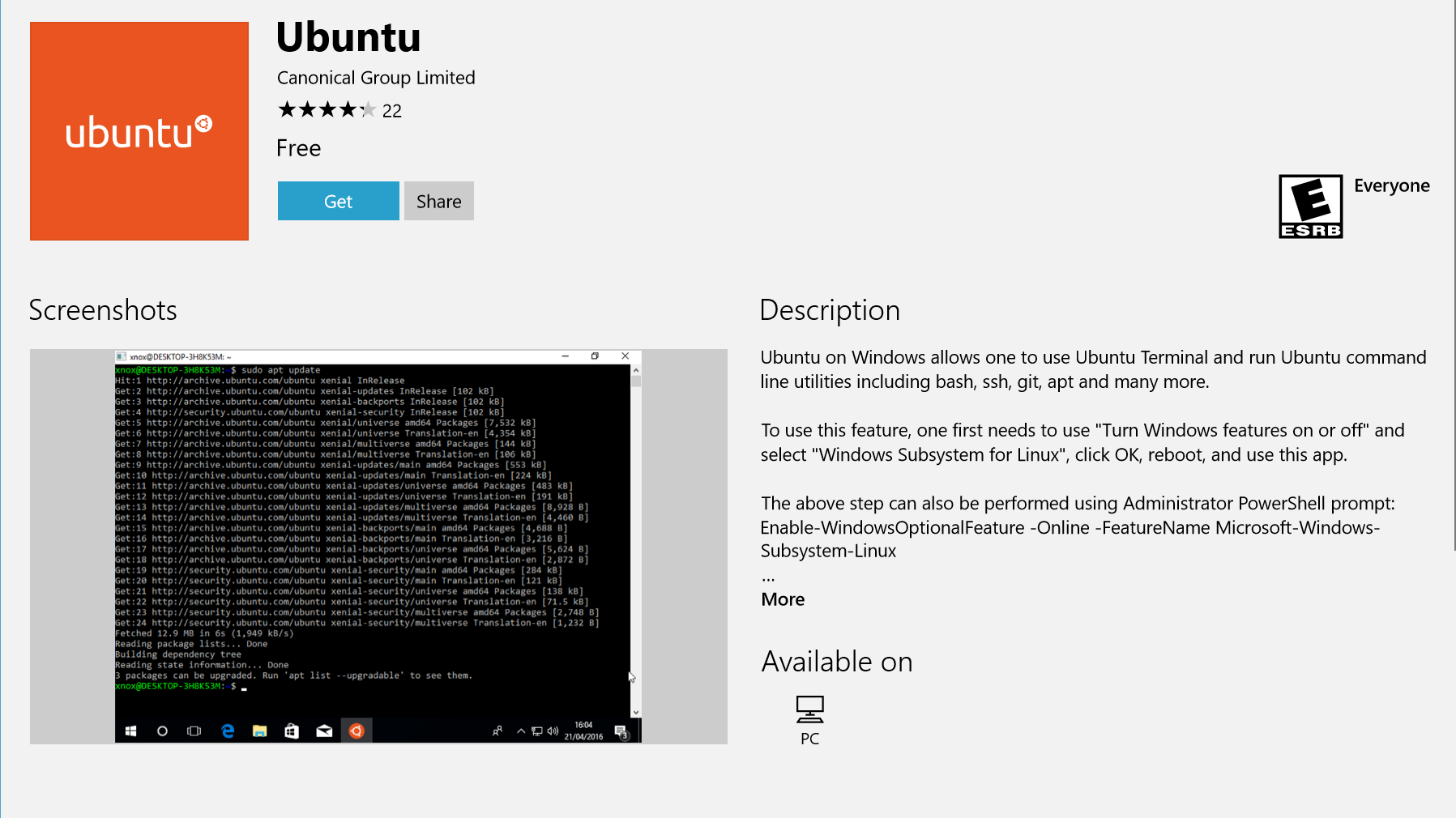Image resolution: width=1456 pixels, height=818 pixels.
Task: Click the Everyone rating text
Action: [x=1392, y=185]
